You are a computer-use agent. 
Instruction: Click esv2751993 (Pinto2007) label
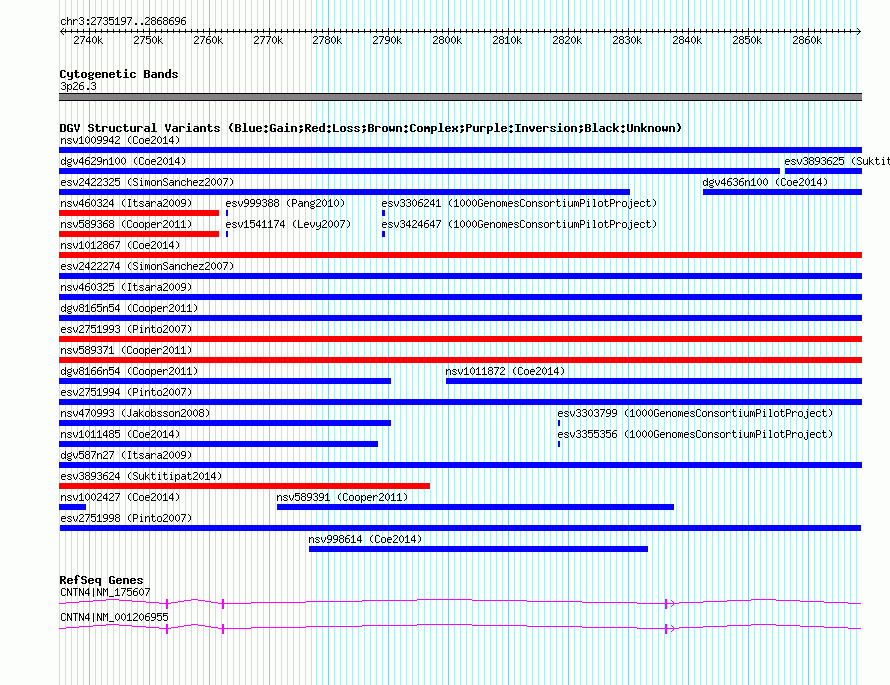coord(126,329)
